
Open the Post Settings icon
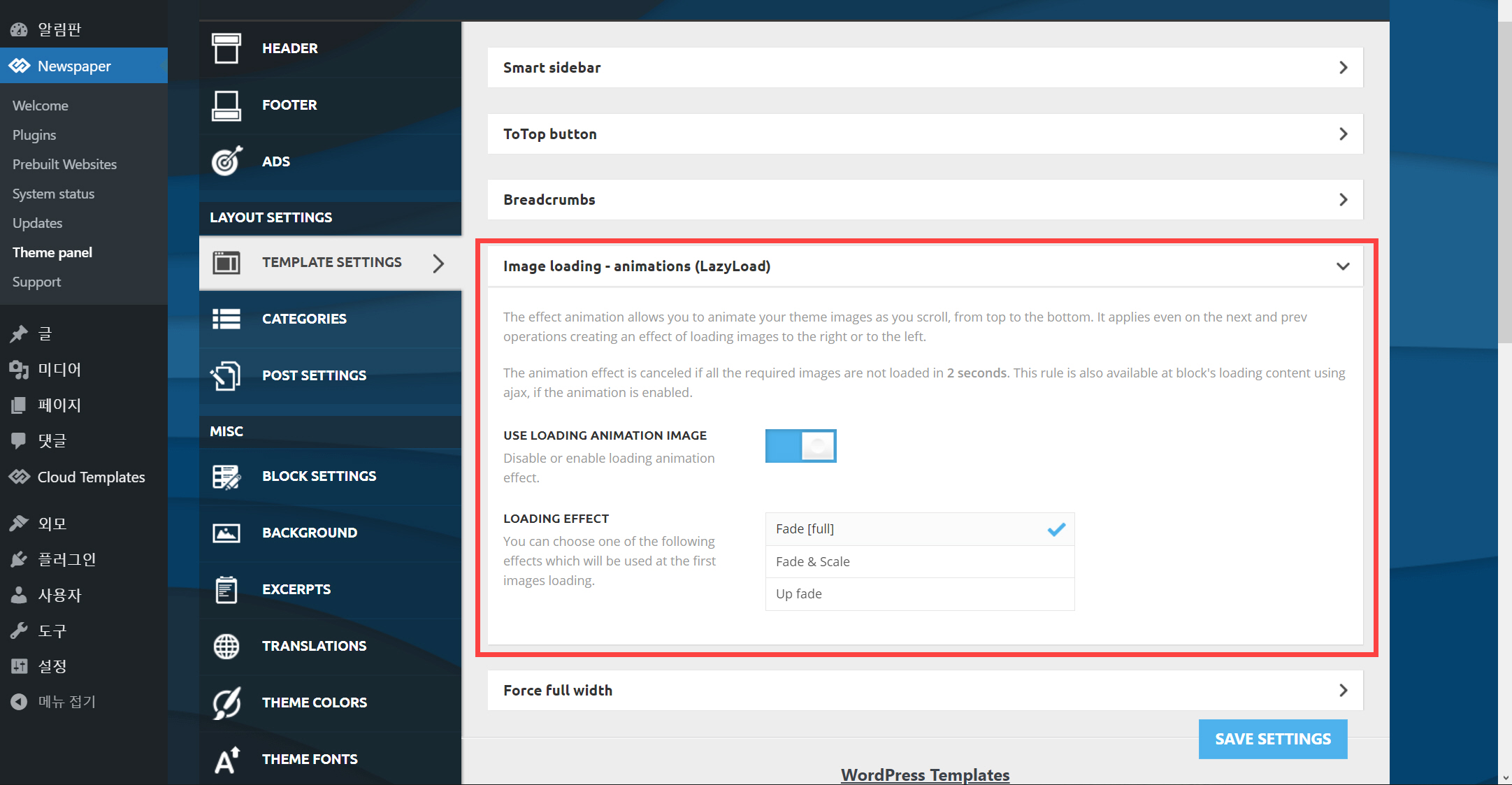tap(226, 375)
